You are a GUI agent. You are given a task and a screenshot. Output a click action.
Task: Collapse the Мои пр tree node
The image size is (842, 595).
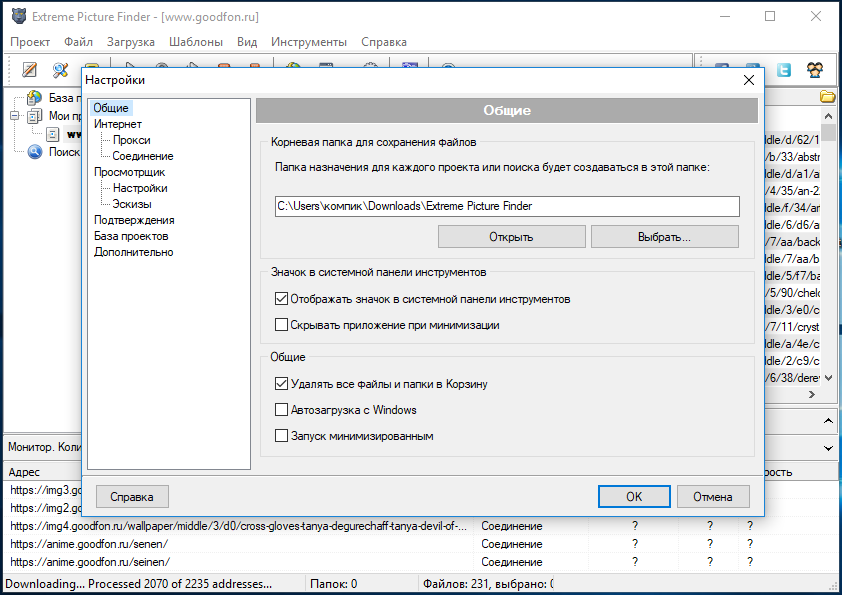click(x=14, y=115)
